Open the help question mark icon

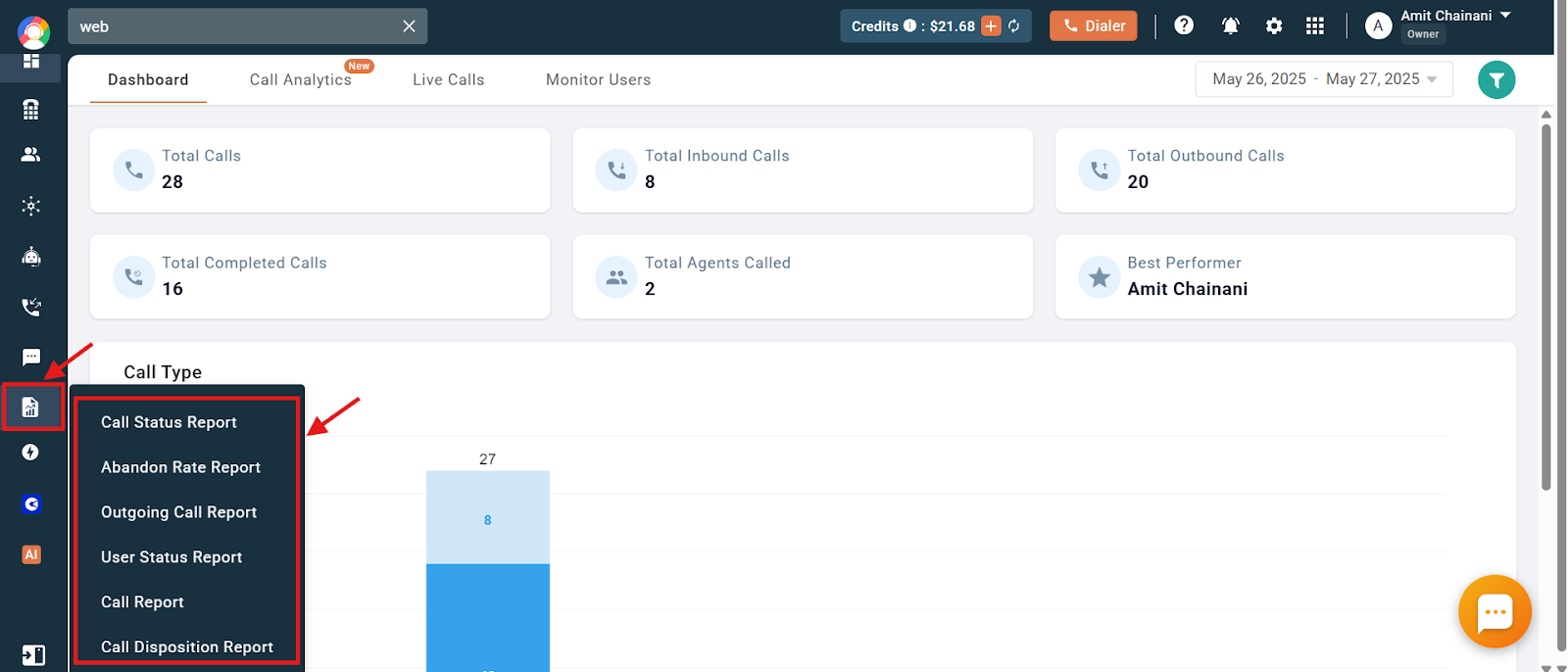click(x=1184, y=25)
